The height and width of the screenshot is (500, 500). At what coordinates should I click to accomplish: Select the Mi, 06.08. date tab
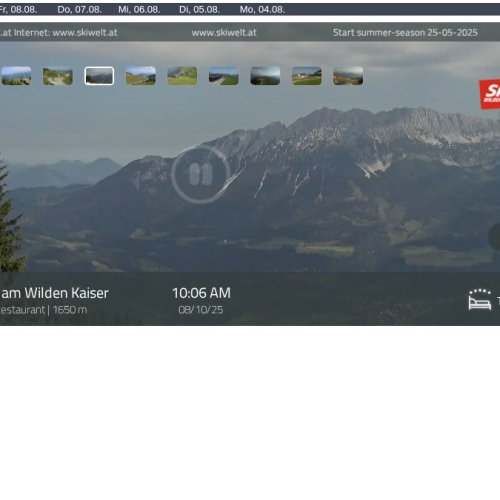(x=139, y=10)
